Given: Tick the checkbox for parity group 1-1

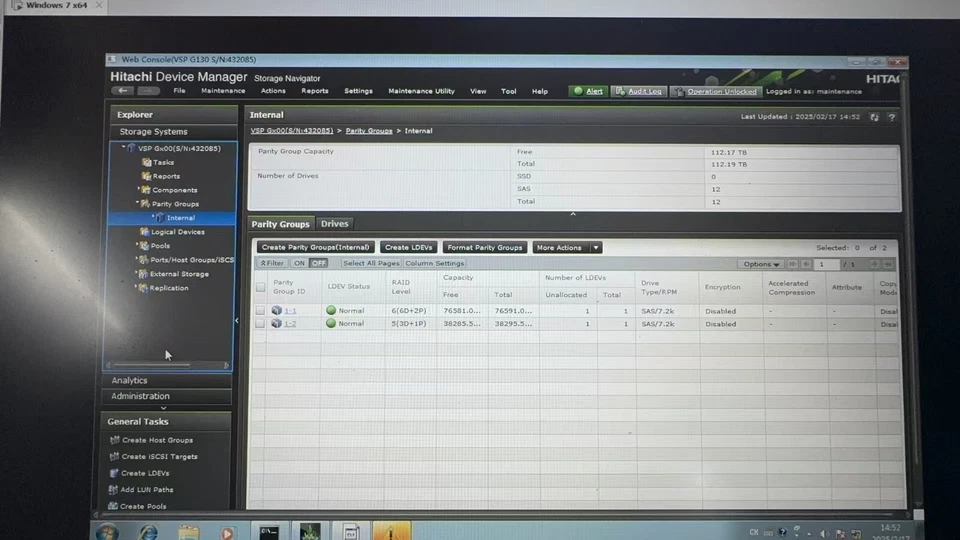Looking at the screenshot, I should pos(260,310).
